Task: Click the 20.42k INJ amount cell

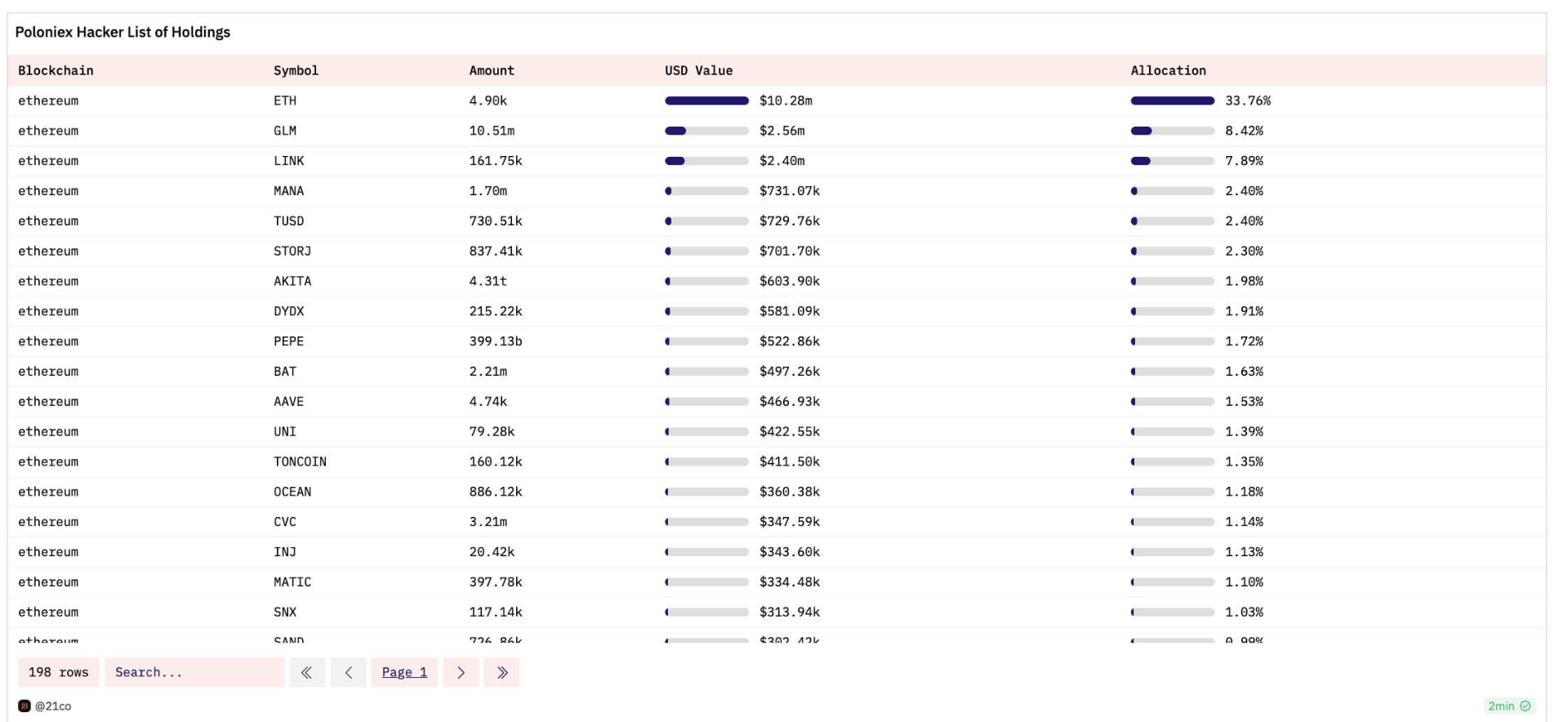Action: coord(492,552)
